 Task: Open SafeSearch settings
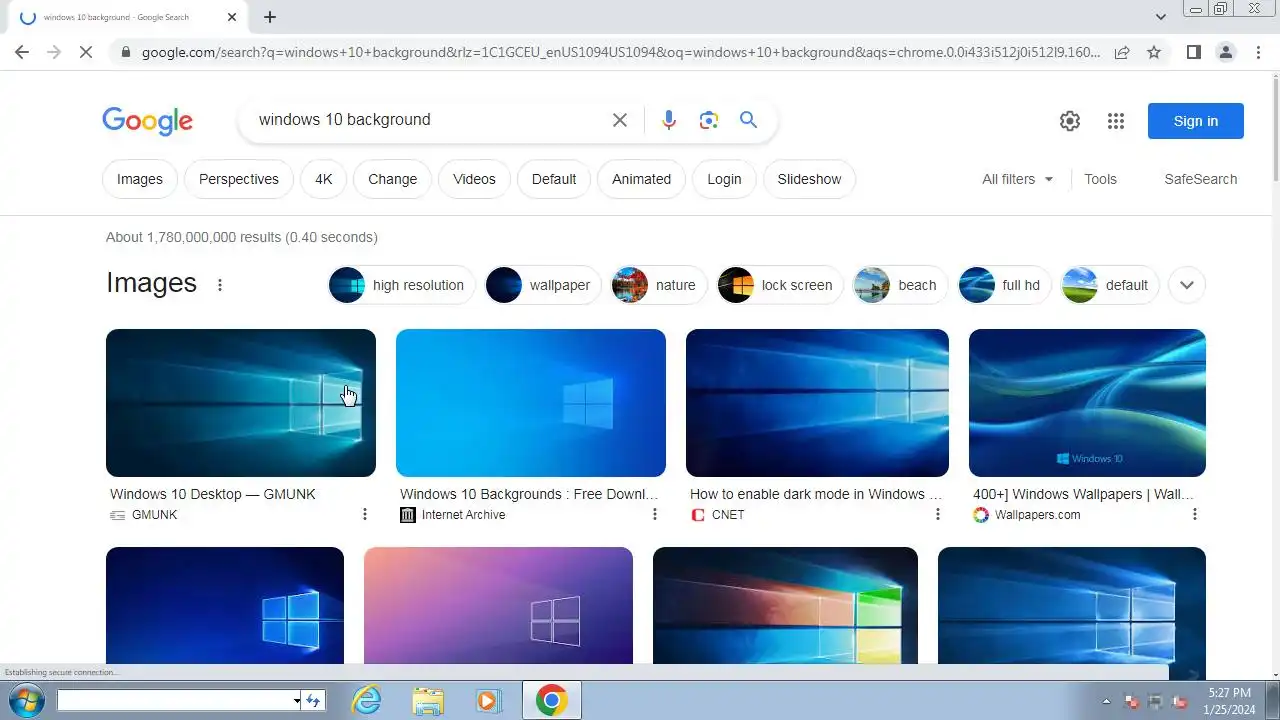coord(1200,179)
